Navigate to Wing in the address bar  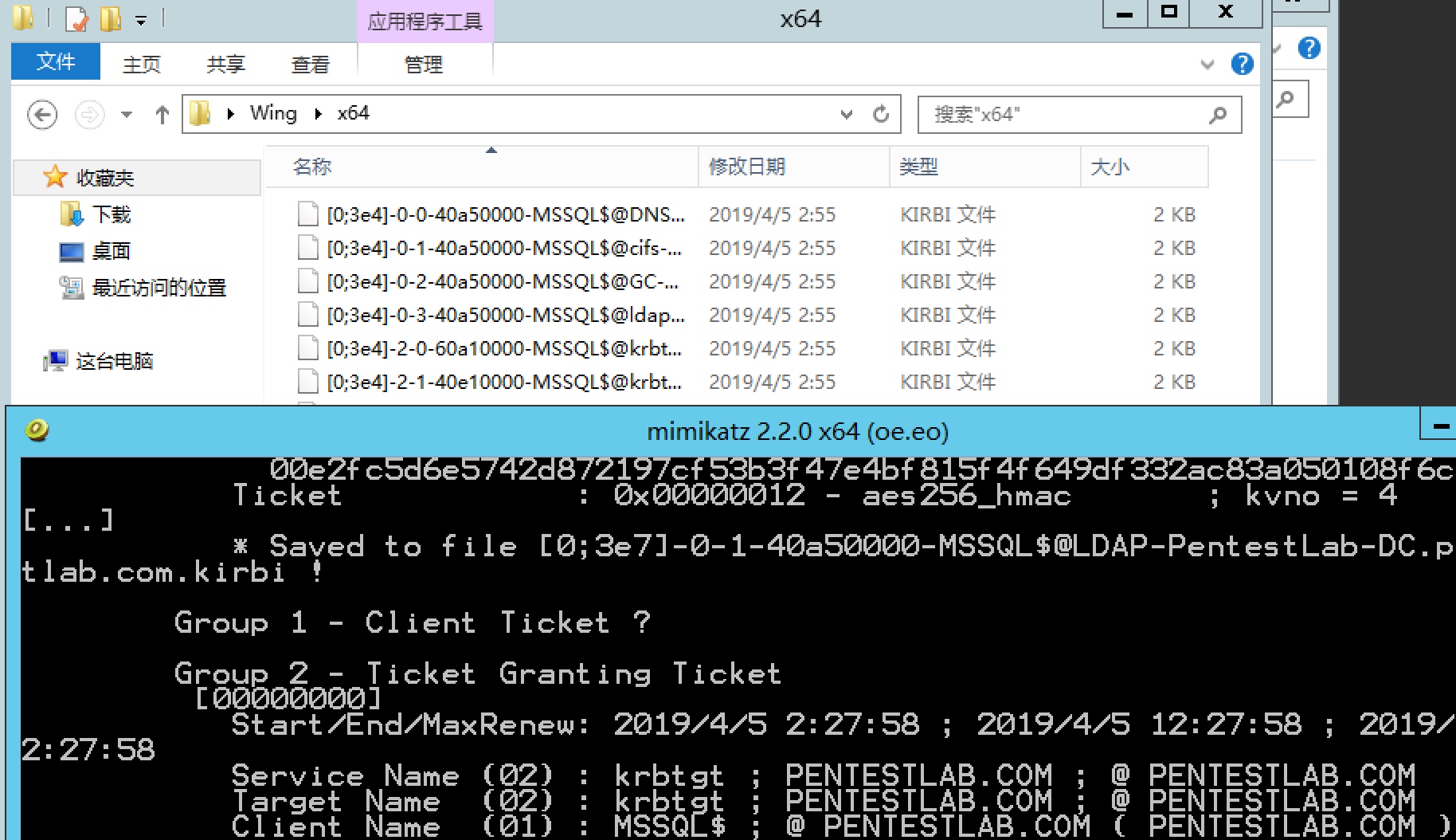pyautogui.click(x=273, y=113)
